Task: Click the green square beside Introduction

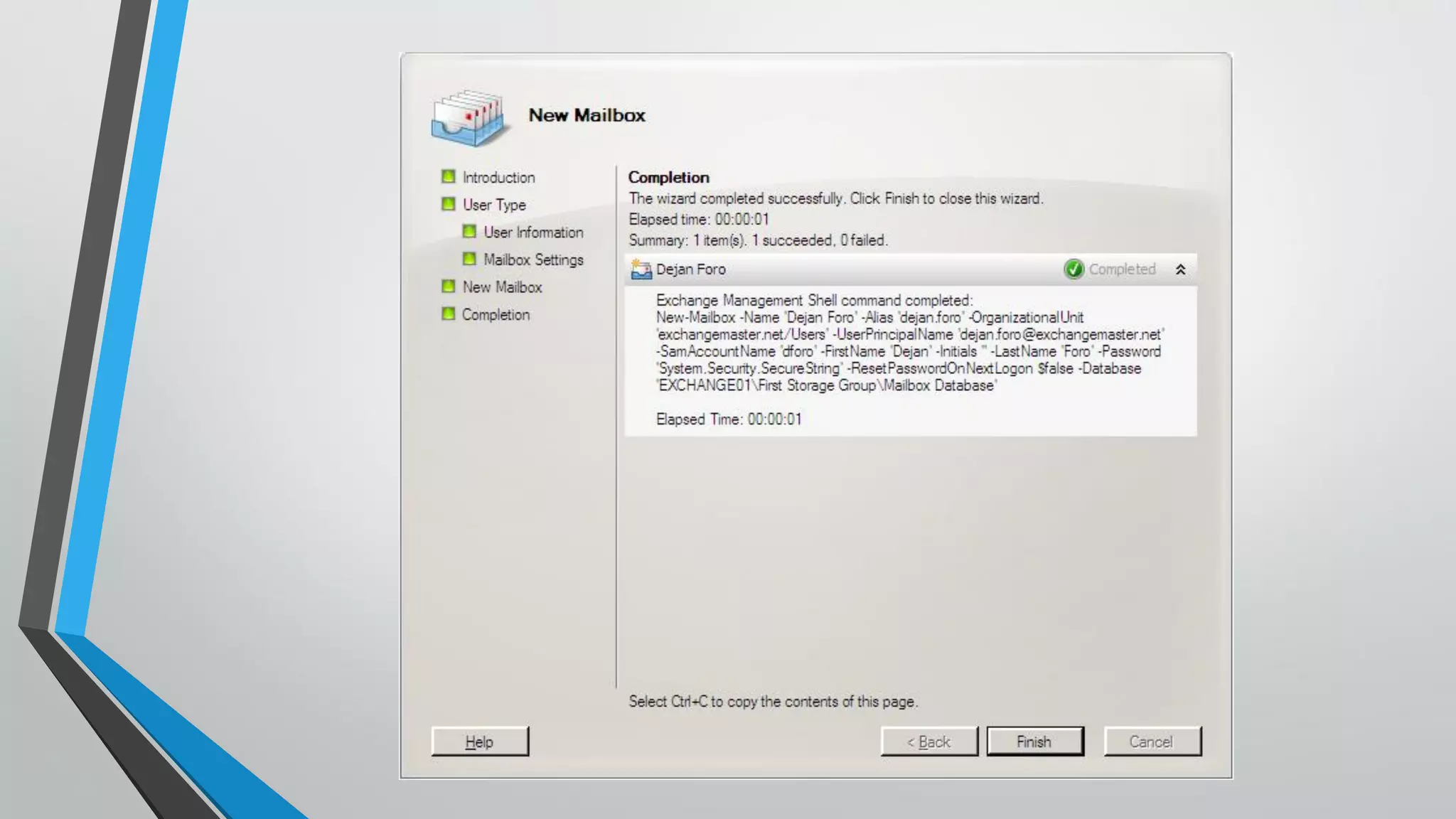Action: coord(448,176)
